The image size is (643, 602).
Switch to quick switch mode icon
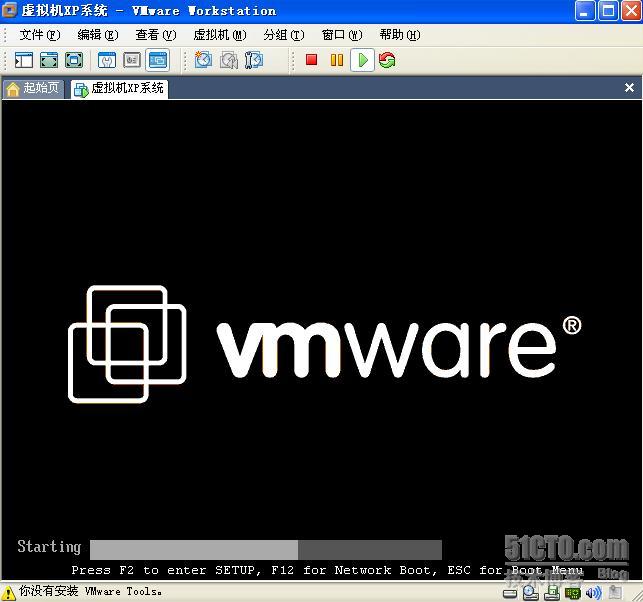pyautogui.click(x=49, y=60)
